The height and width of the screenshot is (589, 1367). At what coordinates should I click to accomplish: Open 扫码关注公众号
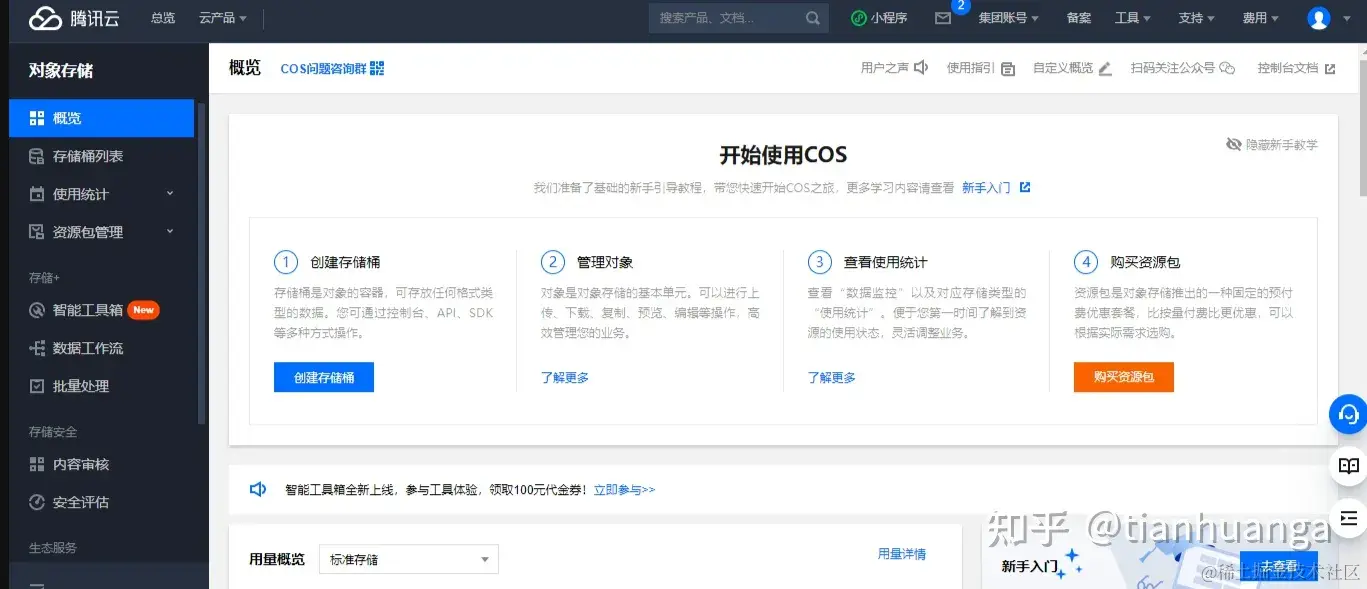coord(1183,68)
